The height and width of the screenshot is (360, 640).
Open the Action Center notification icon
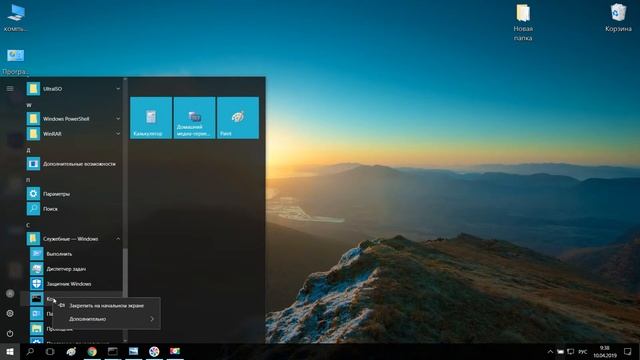(x=627, y=352)
